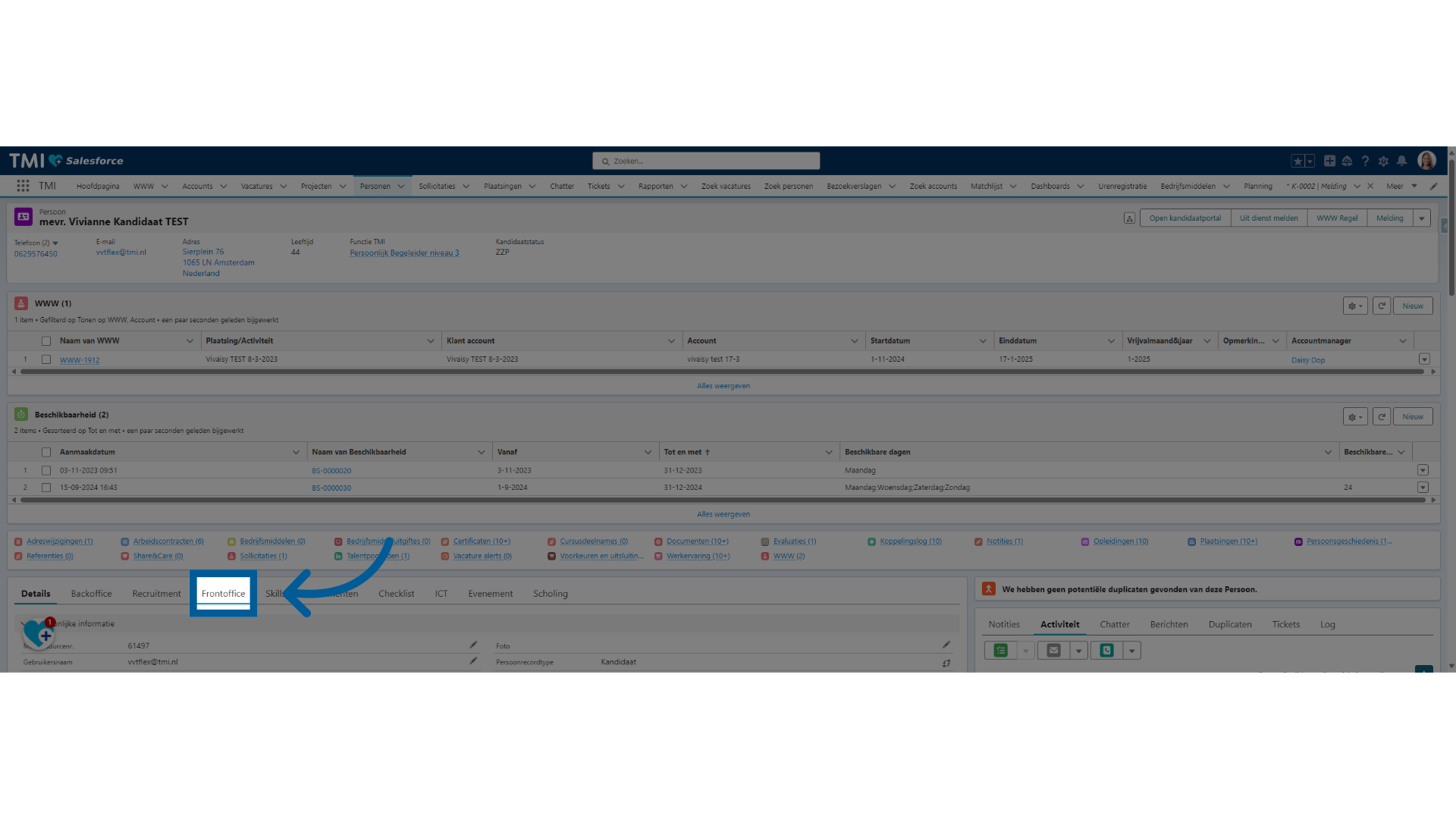Open the Startdatum column menu chevron
This screenshot has height=819, width=1456.
(983, 341)
